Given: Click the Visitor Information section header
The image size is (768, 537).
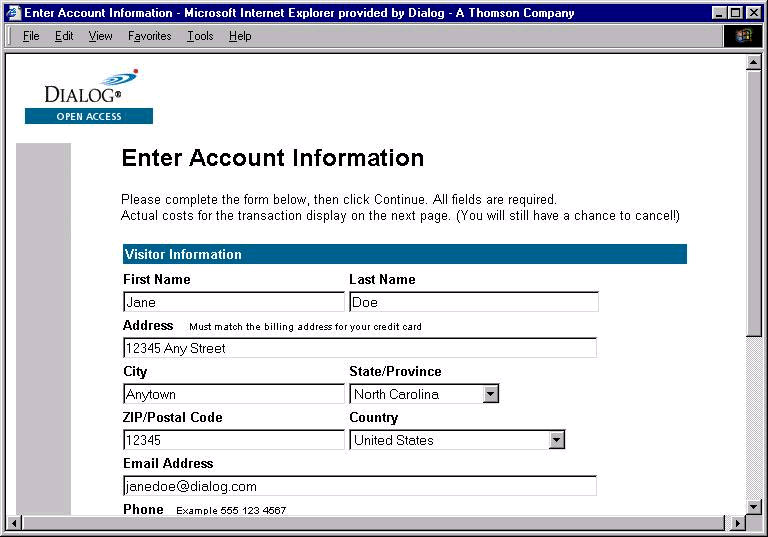Looking at the screenshot, I should click(x=405, y=254).
